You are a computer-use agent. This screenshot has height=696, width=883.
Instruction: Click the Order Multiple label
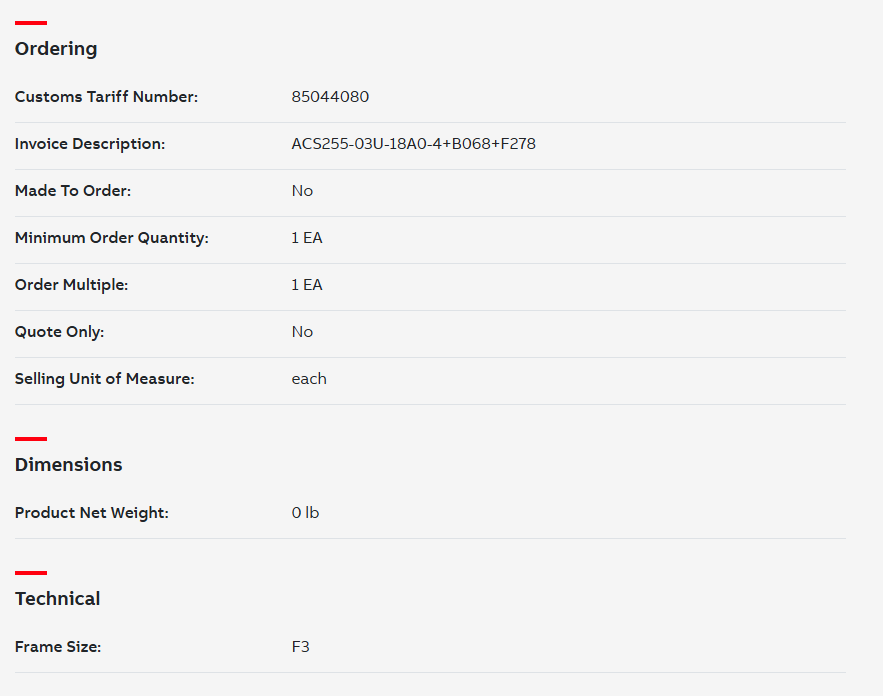tap(72, 285)
